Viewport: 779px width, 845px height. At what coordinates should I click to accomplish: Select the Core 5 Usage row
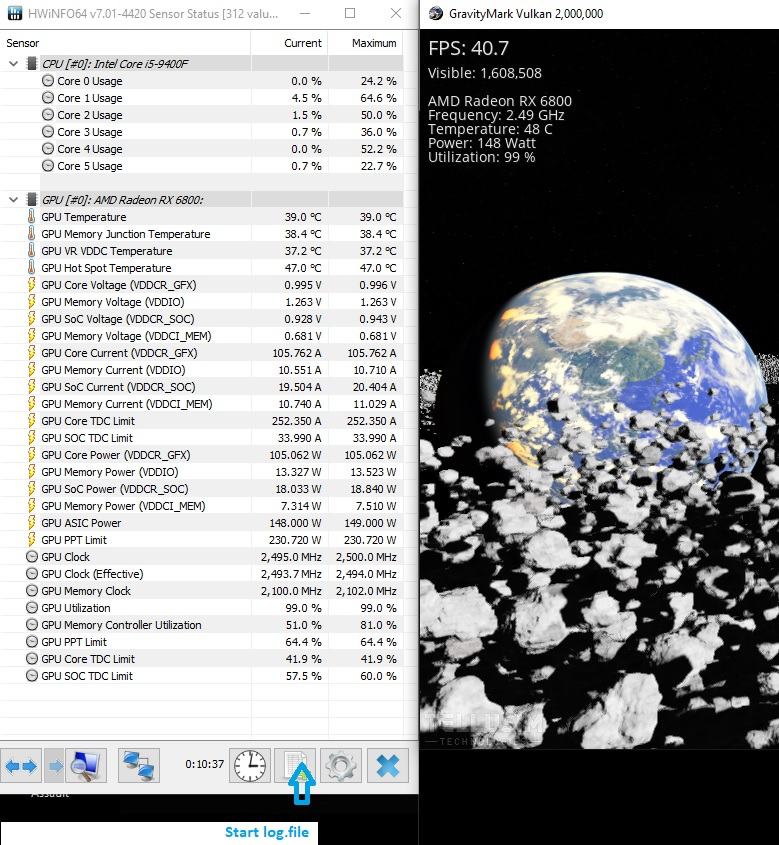coord(201,166)
